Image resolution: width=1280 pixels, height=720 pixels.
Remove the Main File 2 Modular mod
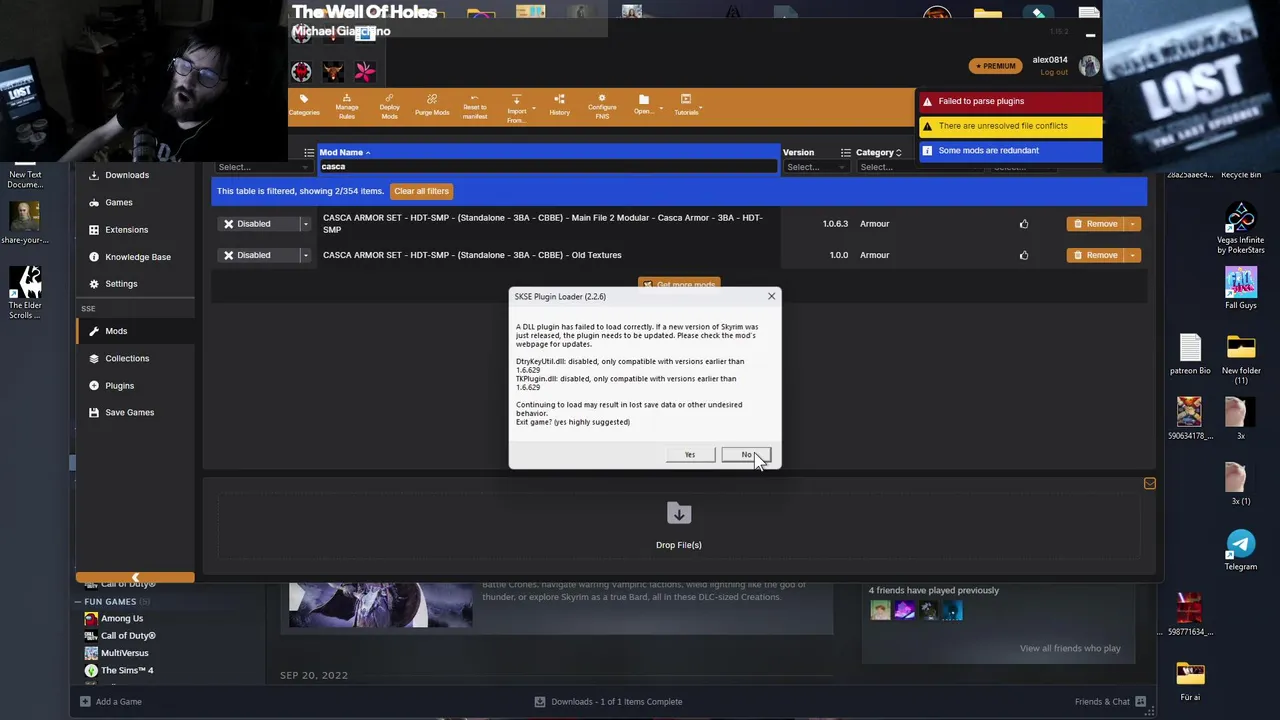[x=1096, y=224]
